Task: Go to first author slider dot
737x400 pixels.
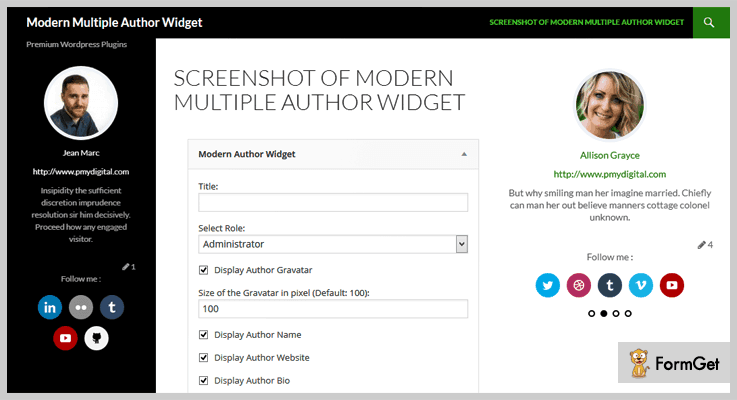Action: pos(591,314)
